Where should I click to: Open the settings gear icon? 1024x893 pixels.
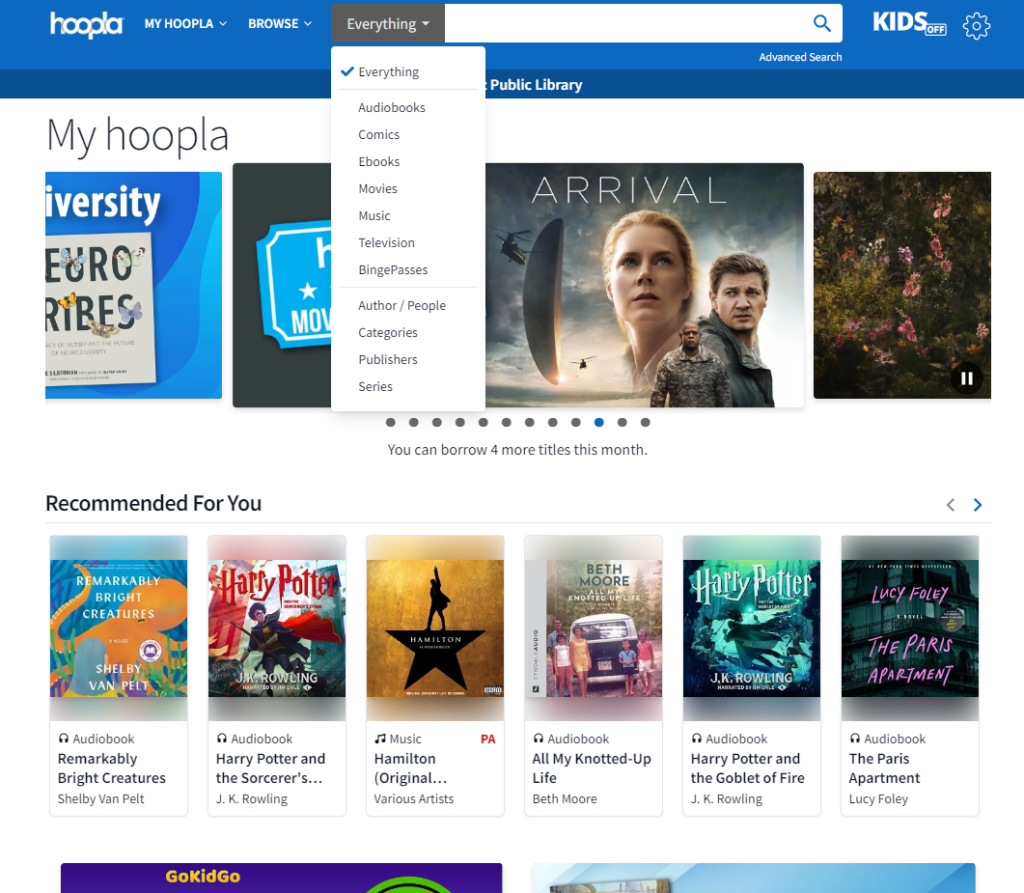point(976,26)
